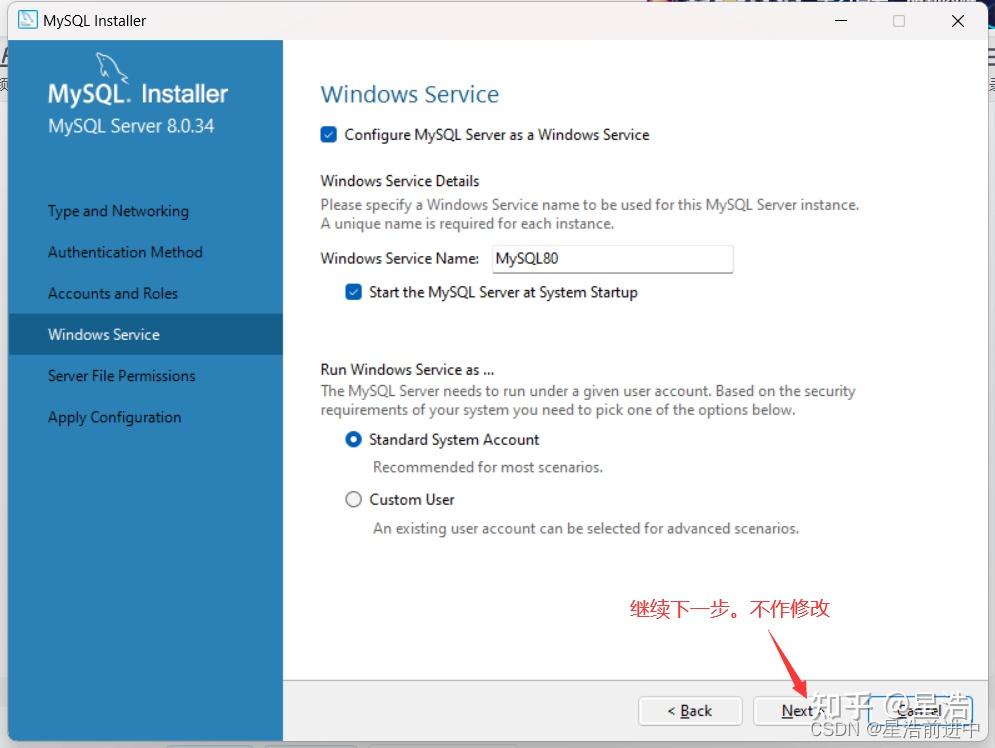Click the 'Windows Service' page heading

pos(409,95)
